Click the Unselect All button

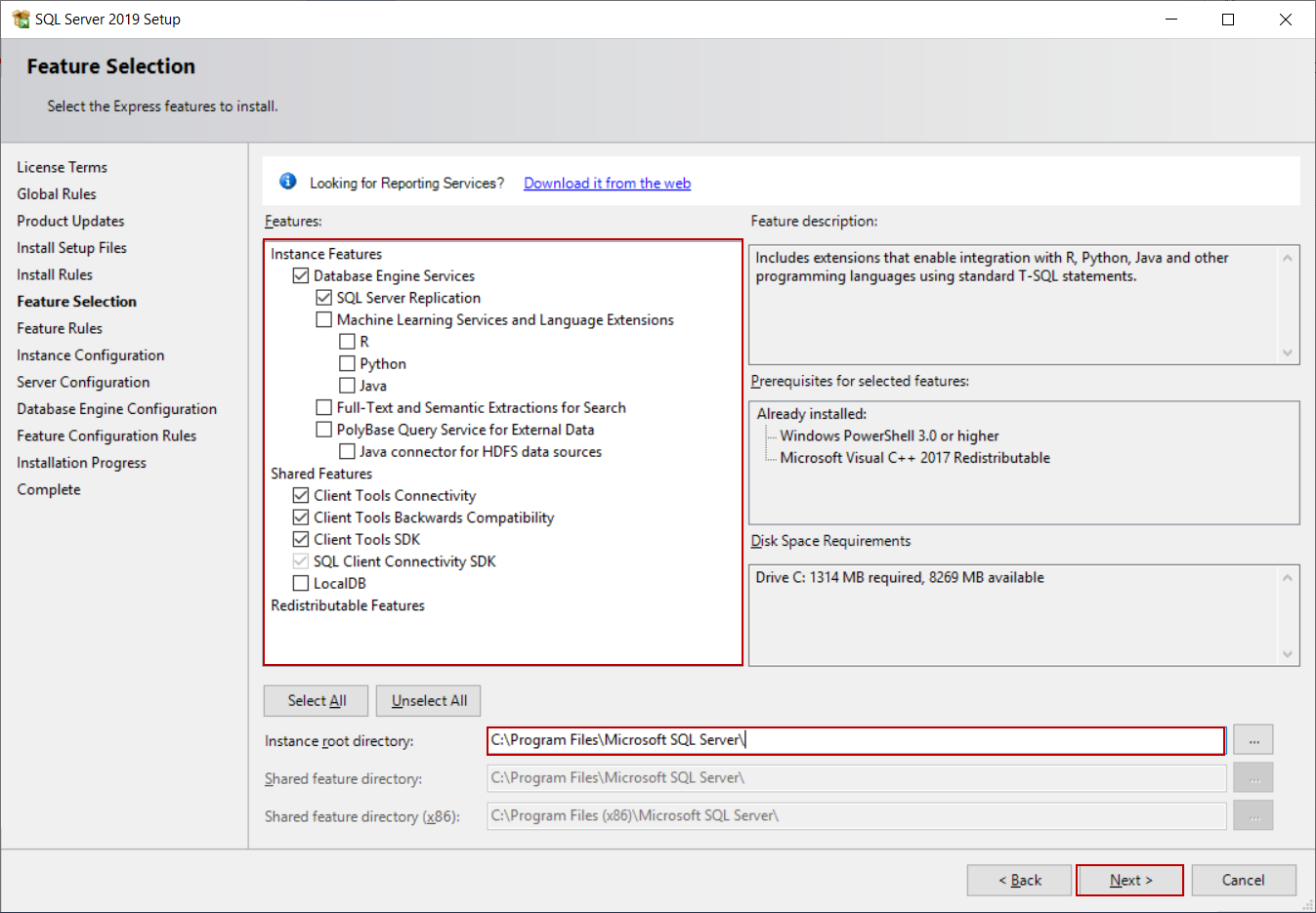[x=428, y=700]
